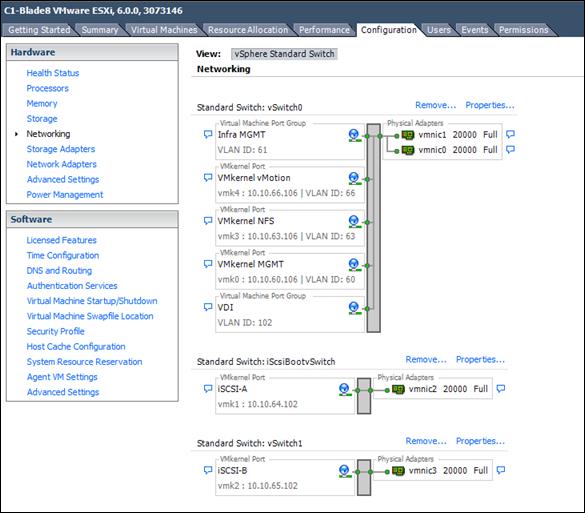Open the Users tab
This screenshot has width=585, height=513.
439,30
